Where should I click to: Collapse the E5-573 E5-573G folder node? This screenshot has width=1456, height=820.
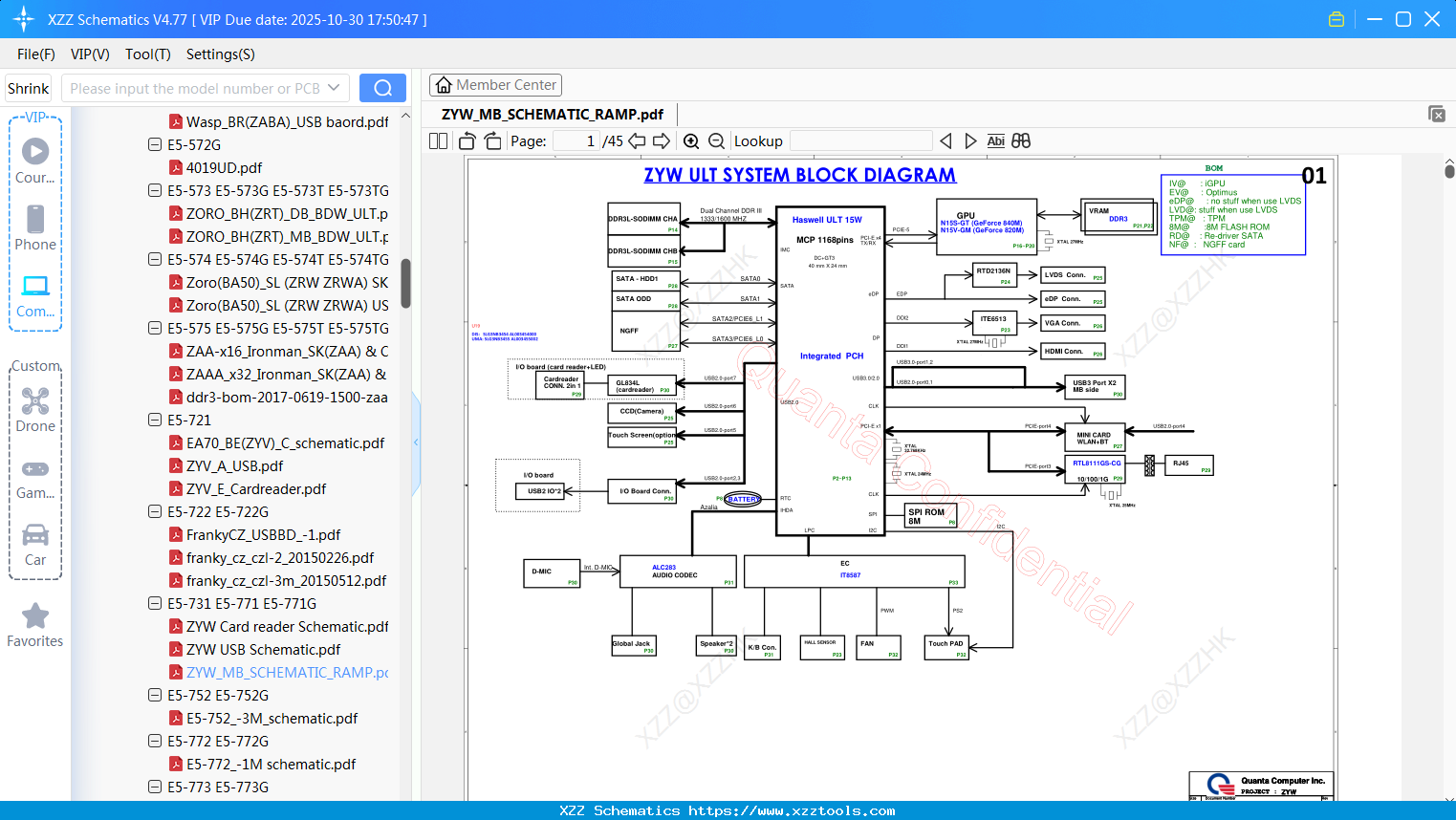pos(155,191)
